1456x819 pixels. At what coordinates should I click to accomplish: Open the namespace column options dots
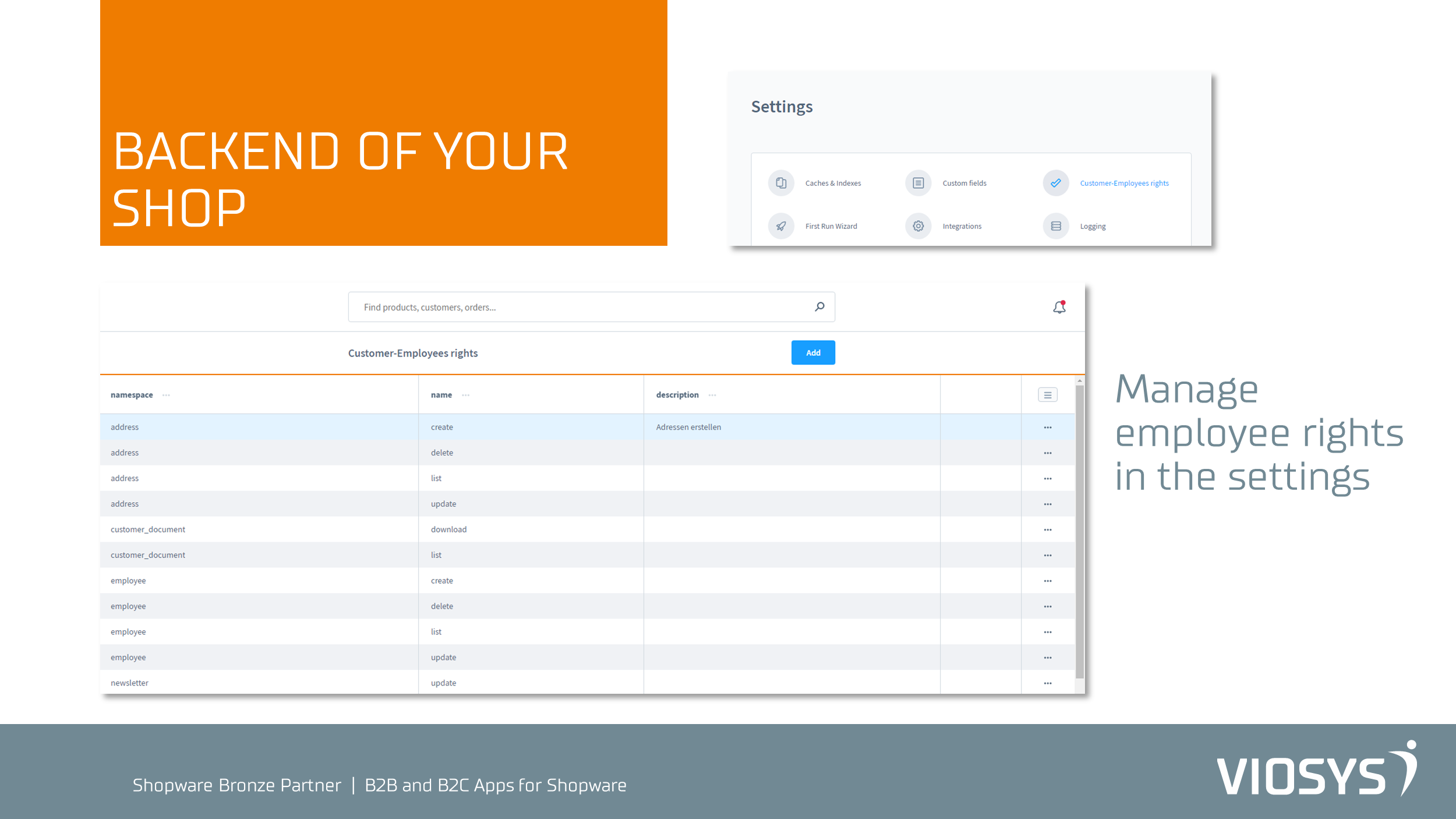(x=167, y=395)
